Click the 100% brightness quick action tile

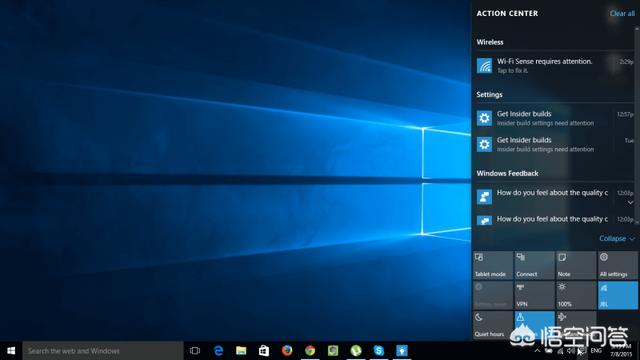[x=576, y=295]
